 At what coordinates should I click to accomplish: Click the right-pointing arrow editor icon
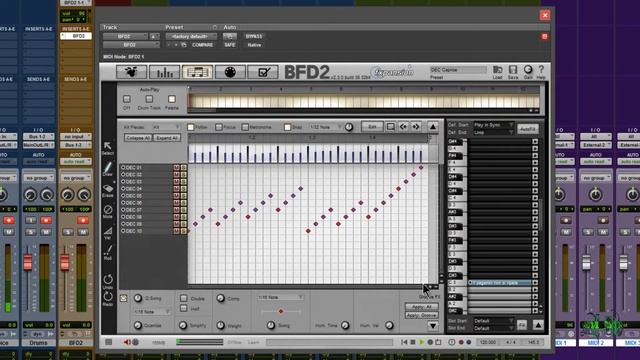pos(416,127)
